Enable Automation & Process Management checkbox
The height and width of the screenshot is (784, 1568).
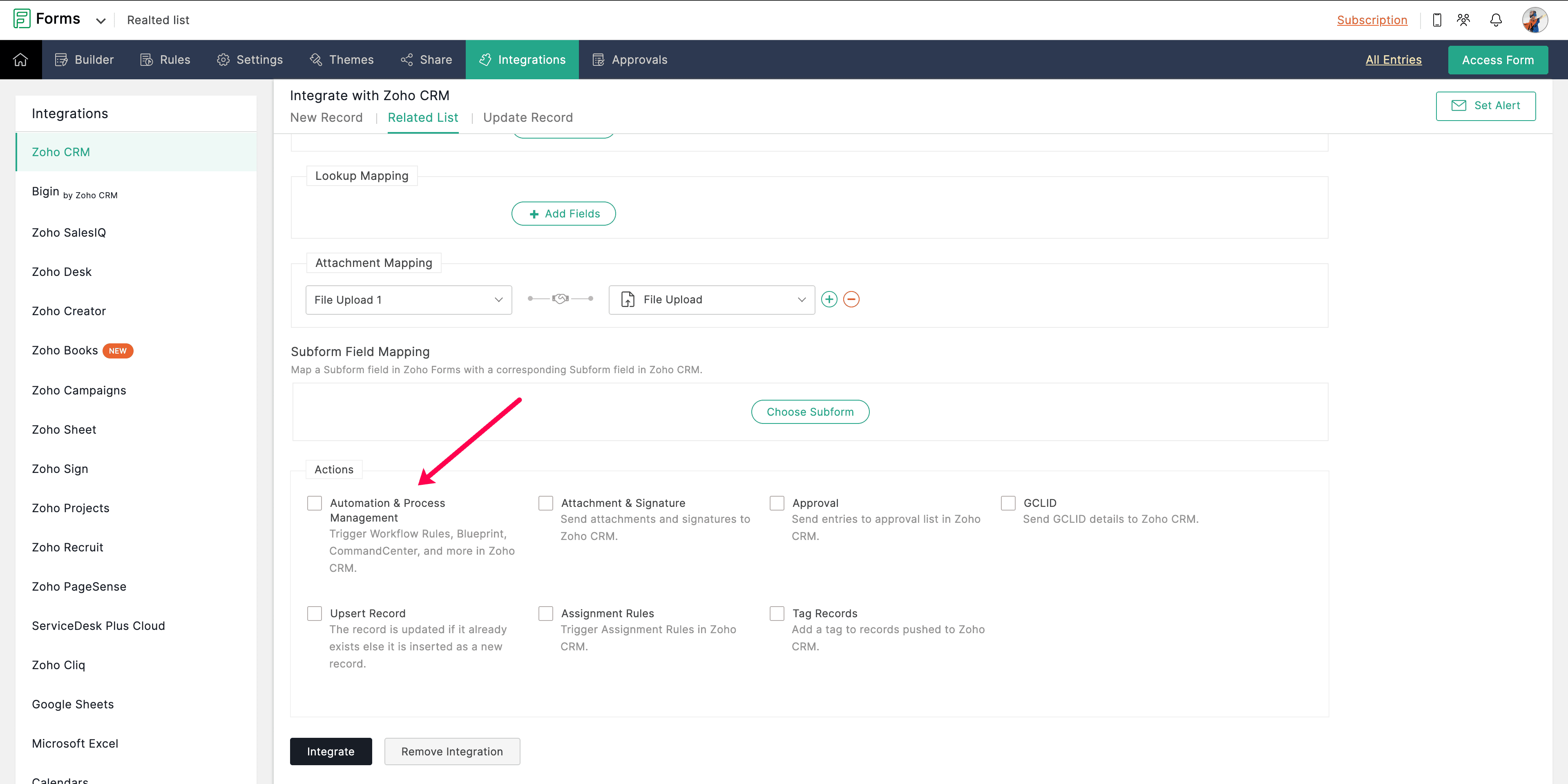(315, 503)
